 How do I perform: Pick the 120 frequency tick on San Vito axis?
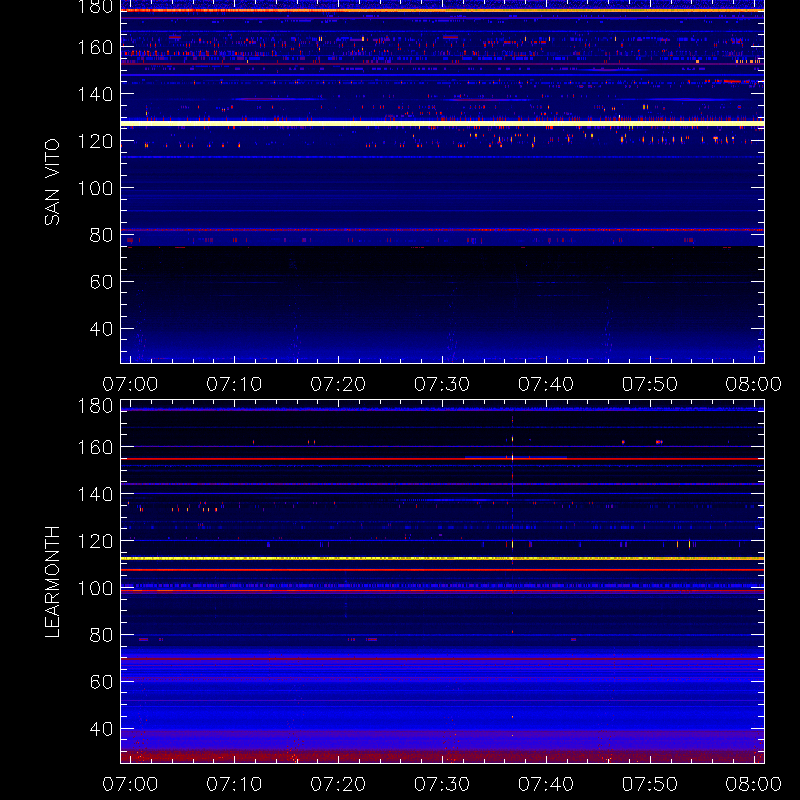pyautogui.click(x=95, y=141)
